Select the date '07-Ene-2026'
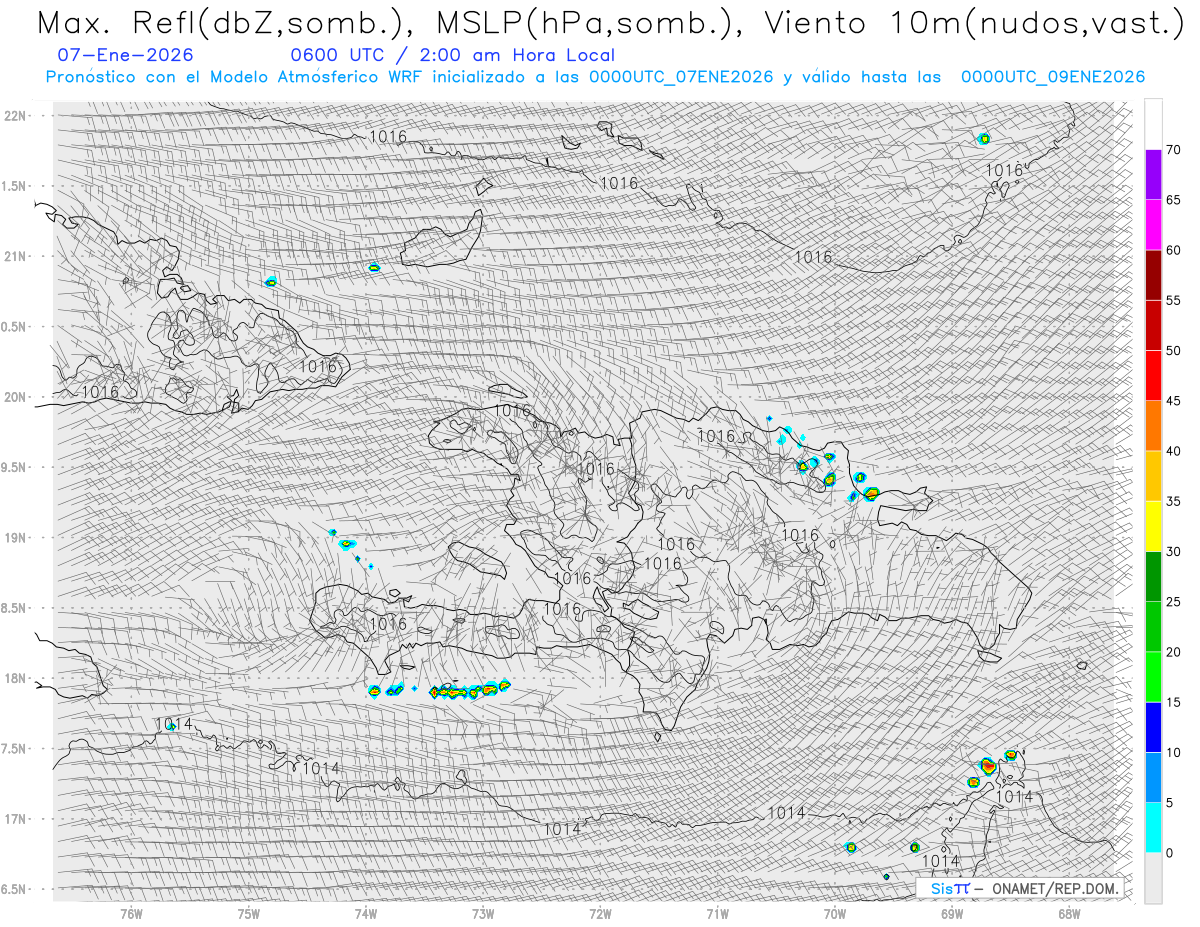 pyautogui.click(x=126, y=55)
